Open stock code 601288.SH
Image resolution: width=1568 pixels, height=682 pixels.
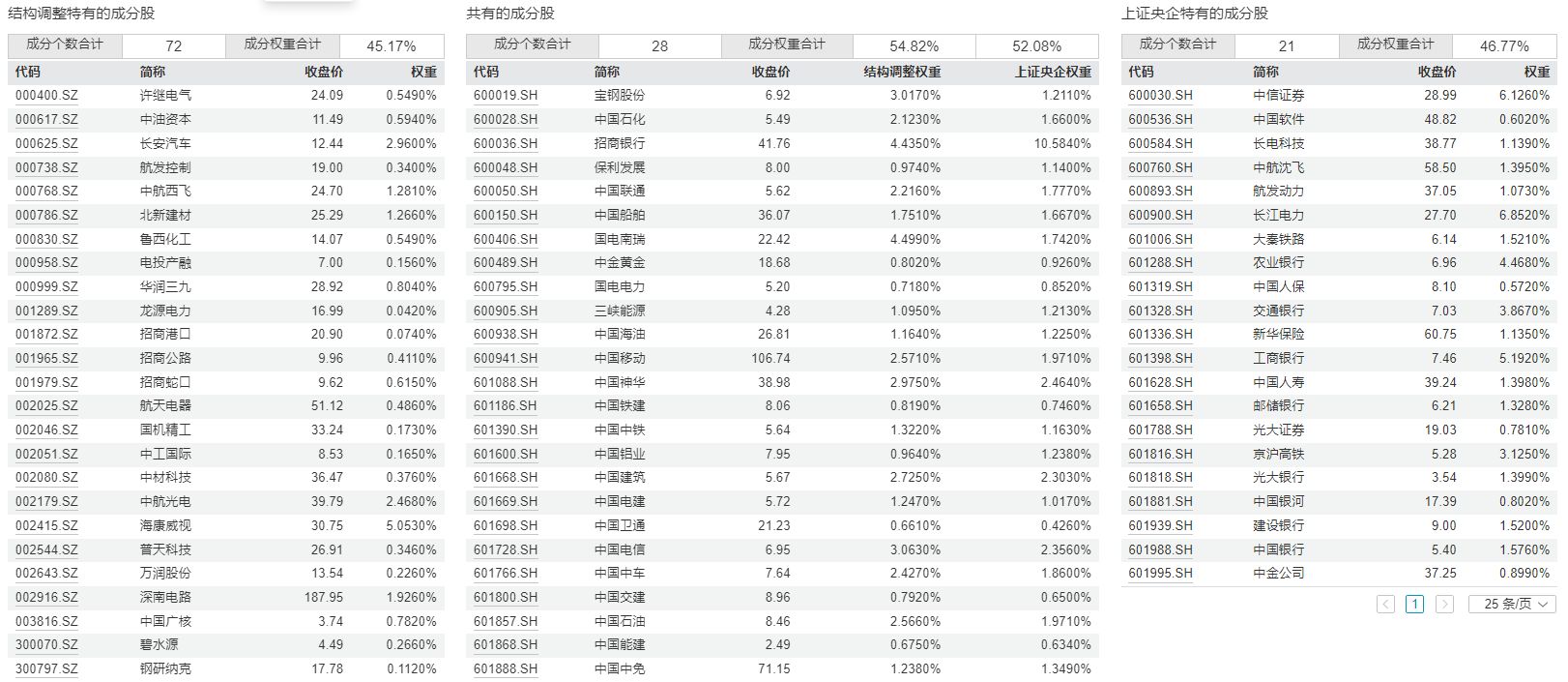pyautogui.click(x=1161, y=263)
